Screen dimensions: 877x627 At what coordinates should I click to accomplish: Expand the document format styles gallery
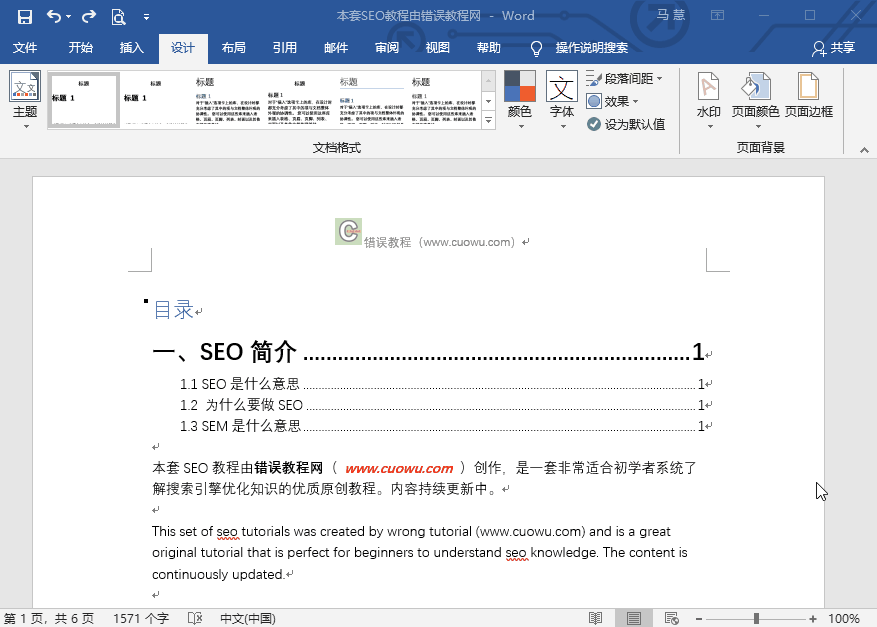488,120
